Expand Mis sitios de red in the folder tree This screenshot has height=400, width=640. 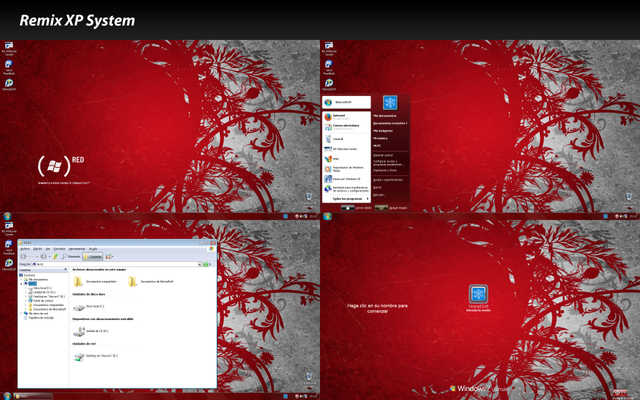tap(21, 313)
